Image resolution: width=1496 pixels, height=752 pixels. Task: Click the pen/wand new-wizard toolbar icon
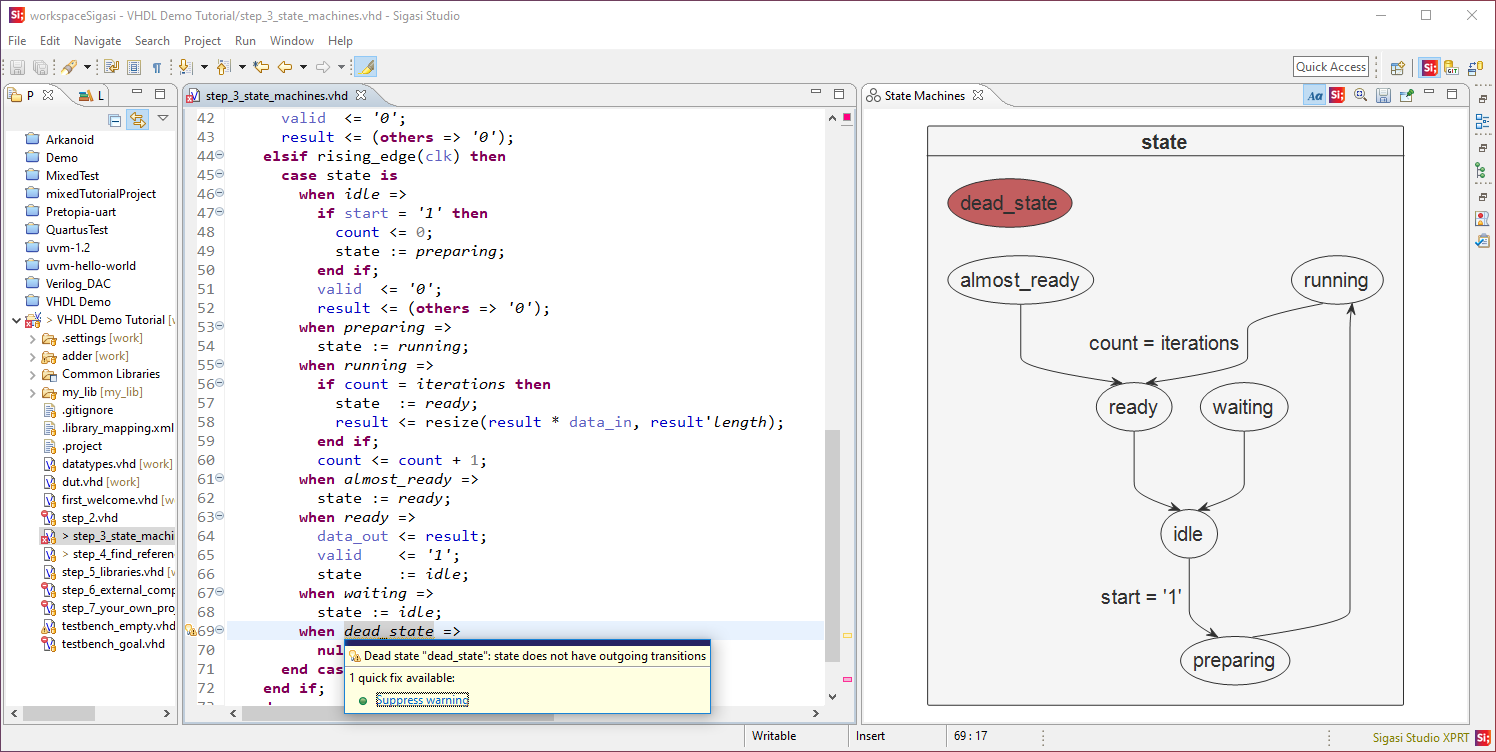[x=68, y=67]
